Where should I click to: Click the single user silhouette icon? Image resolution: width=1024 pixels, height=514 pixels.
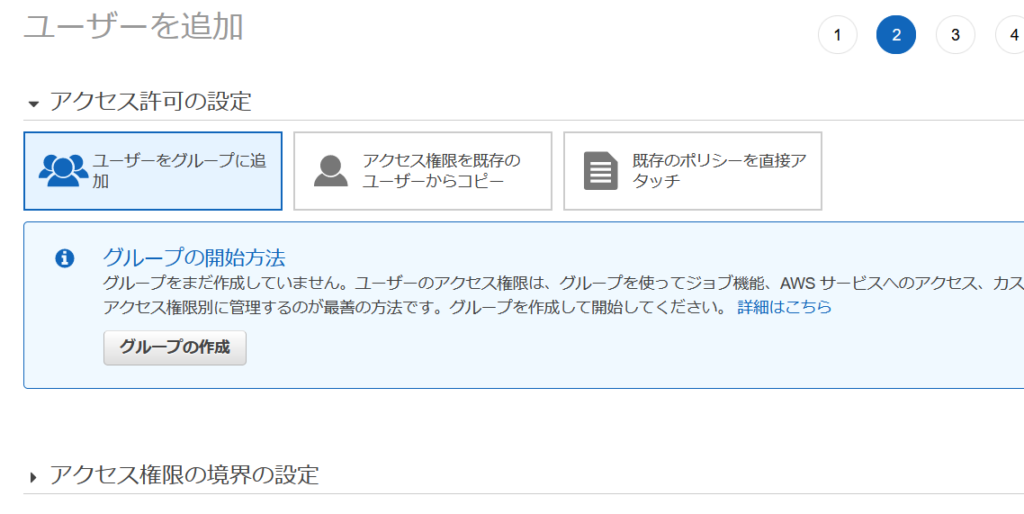[330, 171]
